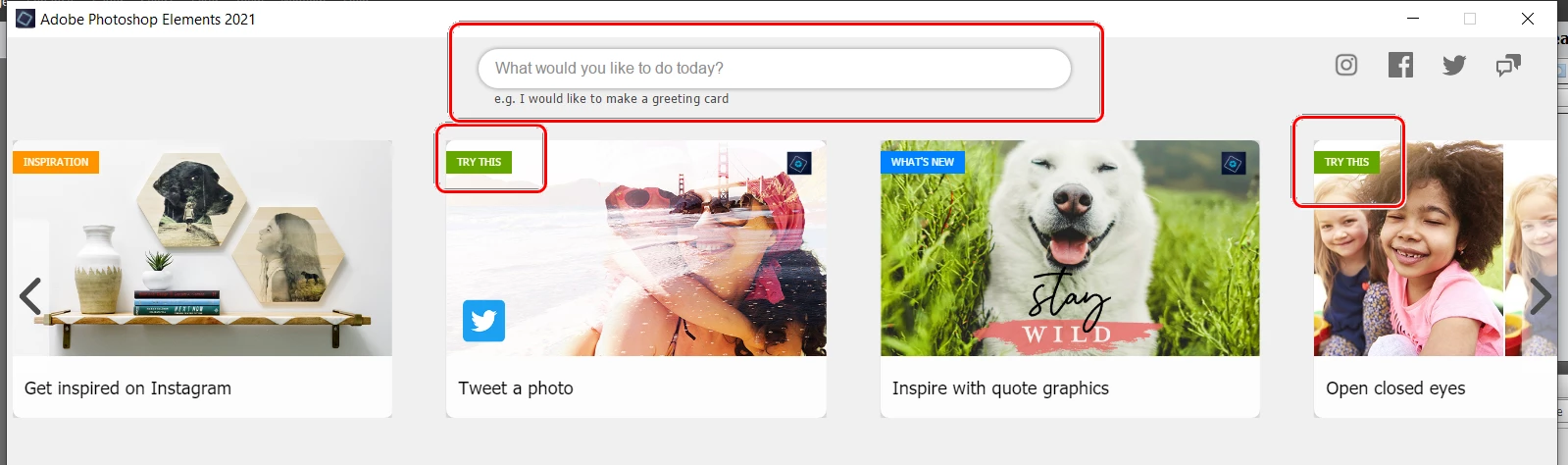Show next cards with right chevron
Screen dimensions: 1568x465
click(1541, 296)
